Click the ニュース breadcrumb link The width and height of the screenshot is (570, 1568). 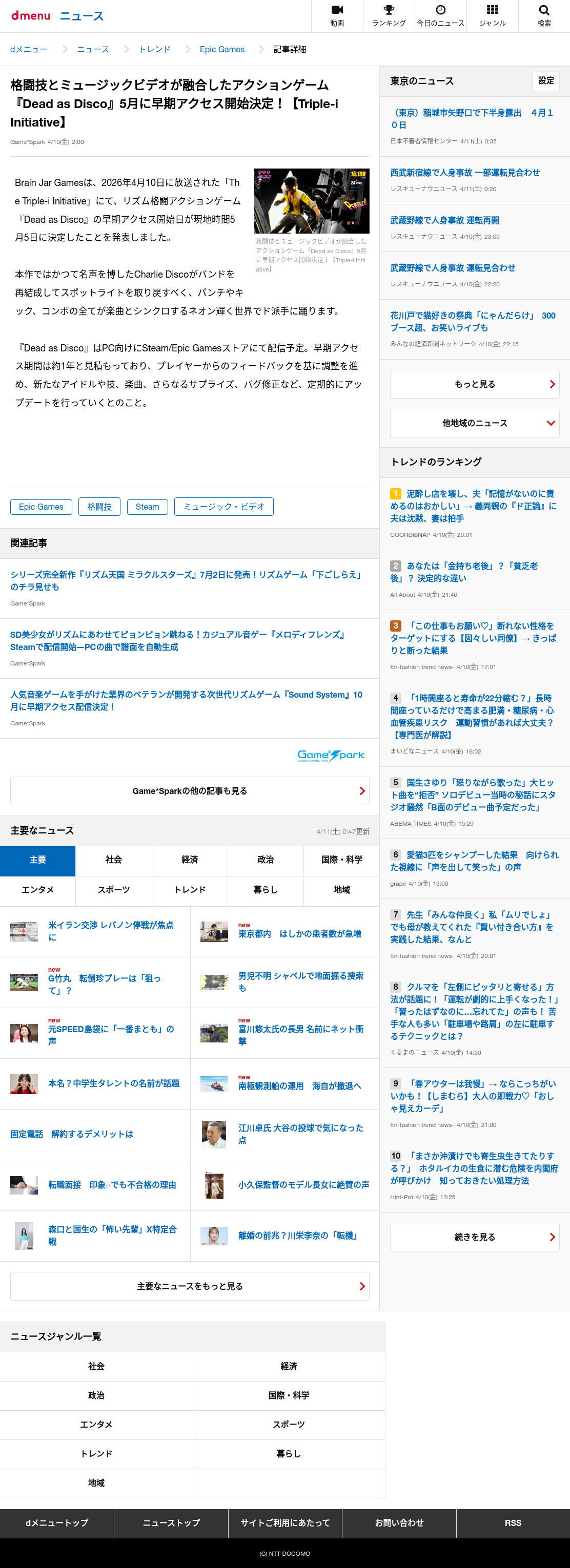pyautogui.click(x=93, y=49)
